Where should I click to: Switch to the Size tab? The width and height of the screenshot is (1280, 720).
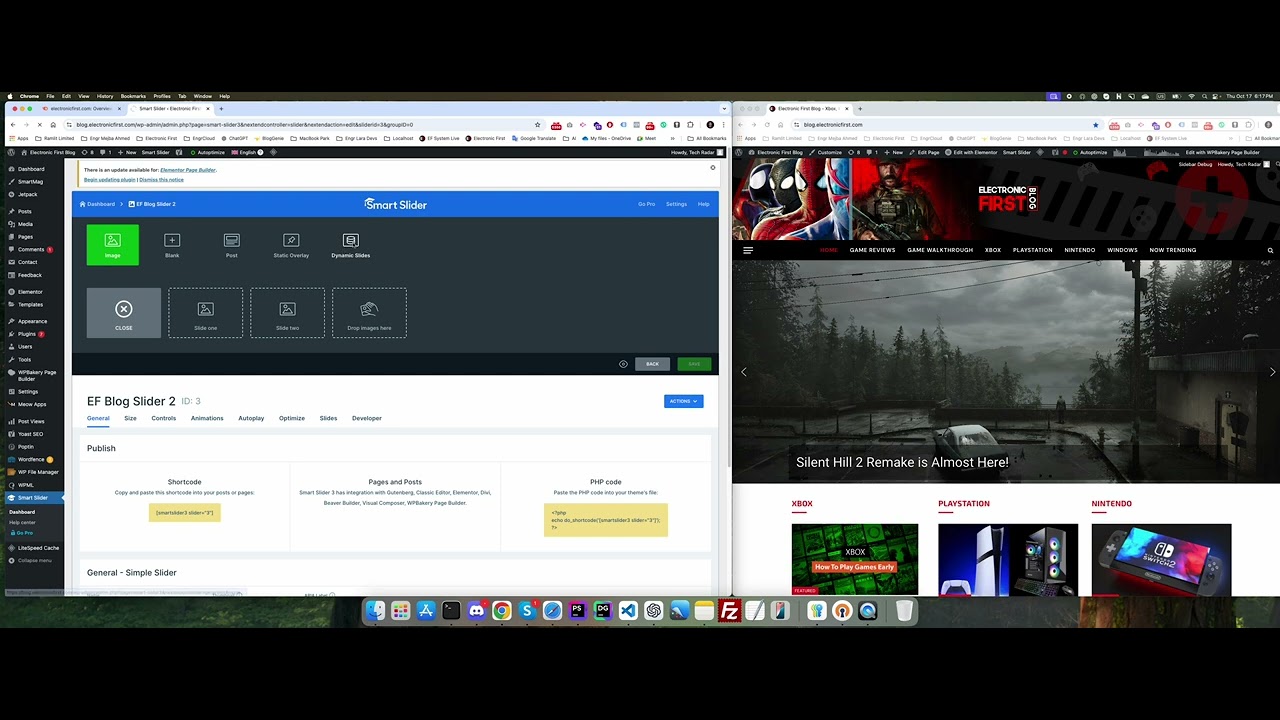[x=130, y=418]
